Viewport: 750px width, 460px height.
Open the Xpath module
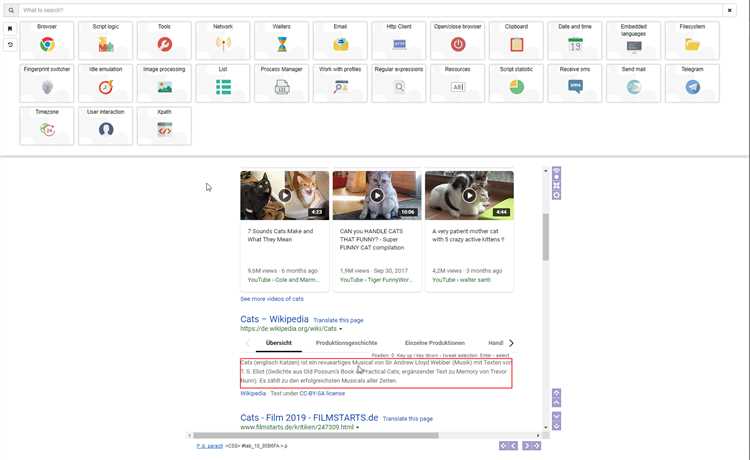click(164, 126)
